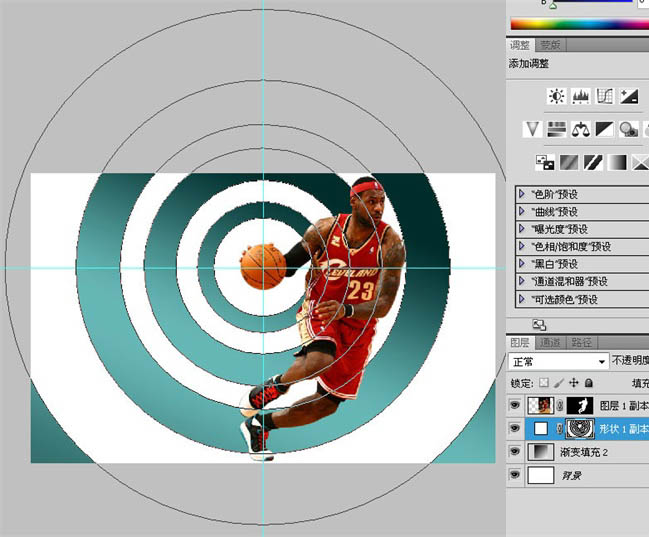Add a Black & White adjustment
The width and height of the screenshot is (649, 537).
tap(604, 129)
